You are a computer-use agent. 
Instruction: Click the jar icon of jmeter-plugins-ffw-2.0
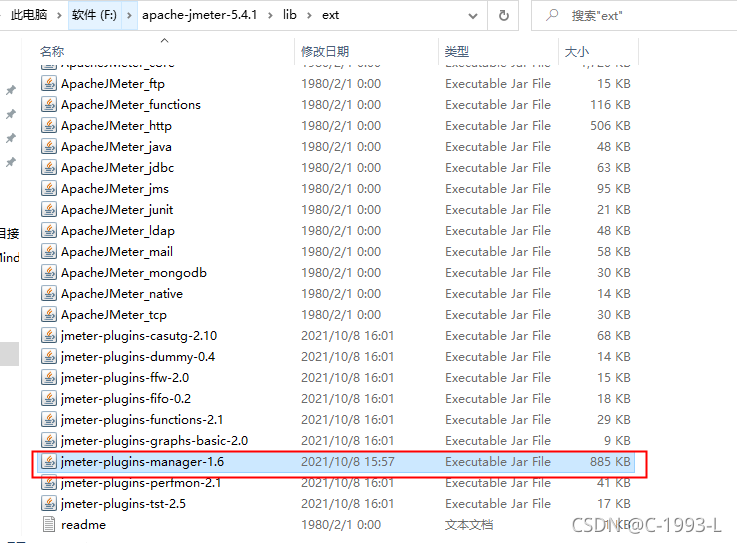49,378
